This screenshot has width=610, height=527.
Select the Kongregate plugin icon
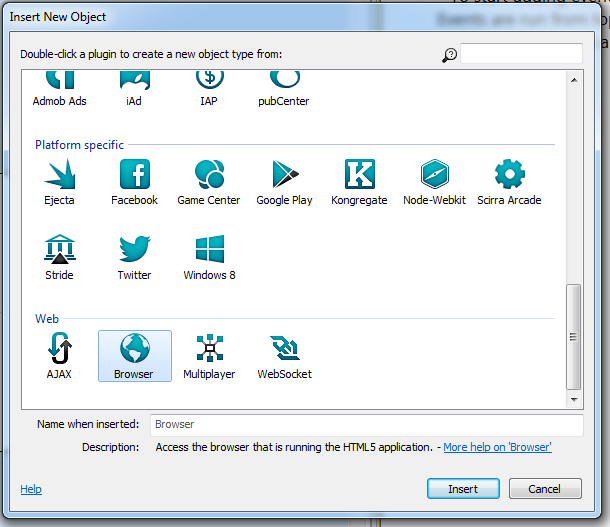click(360, 174)
